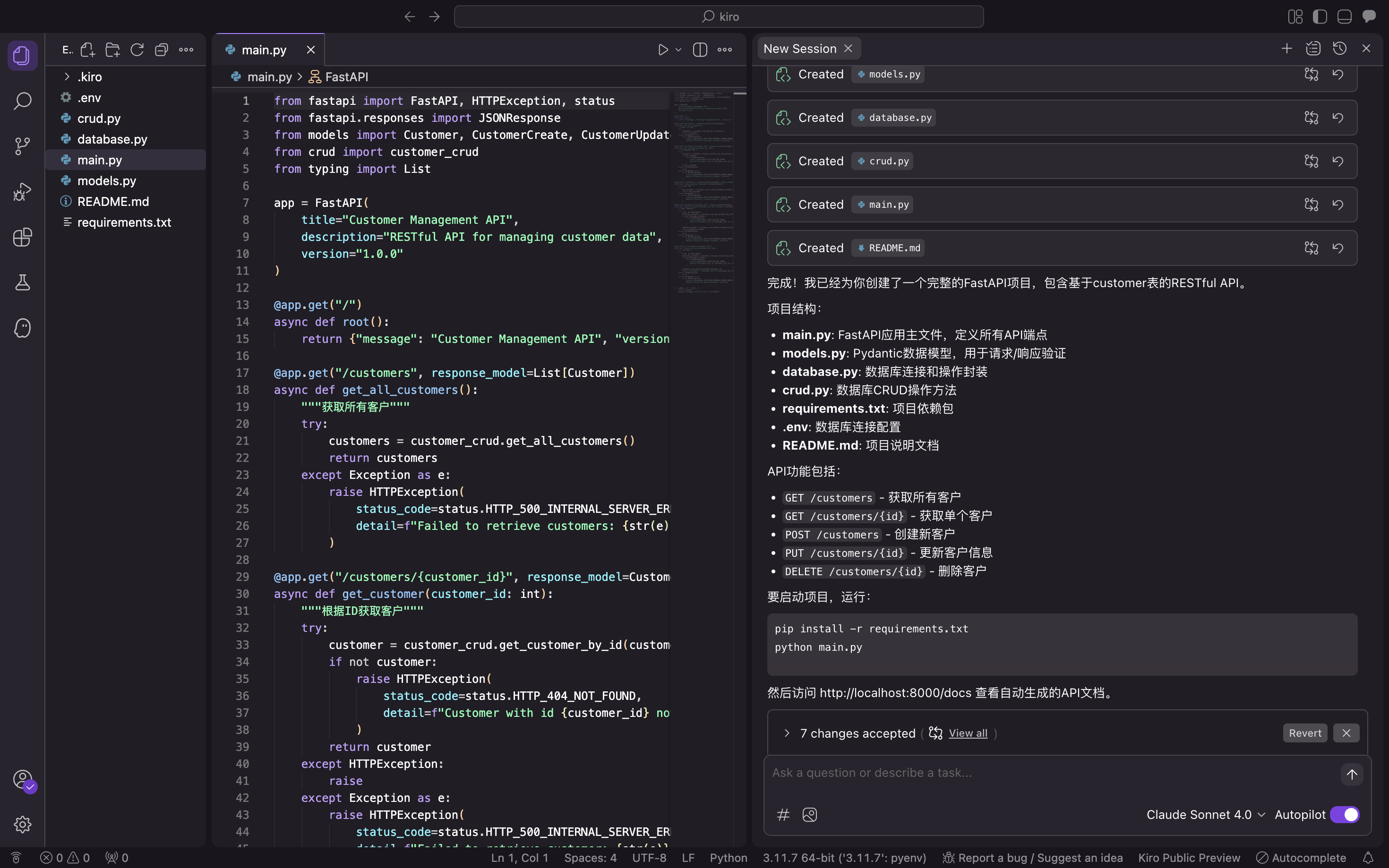Toggle the bottom panel layout icon
The height and width of the screenshot is (868, 1389).
tap(1344, 17)
